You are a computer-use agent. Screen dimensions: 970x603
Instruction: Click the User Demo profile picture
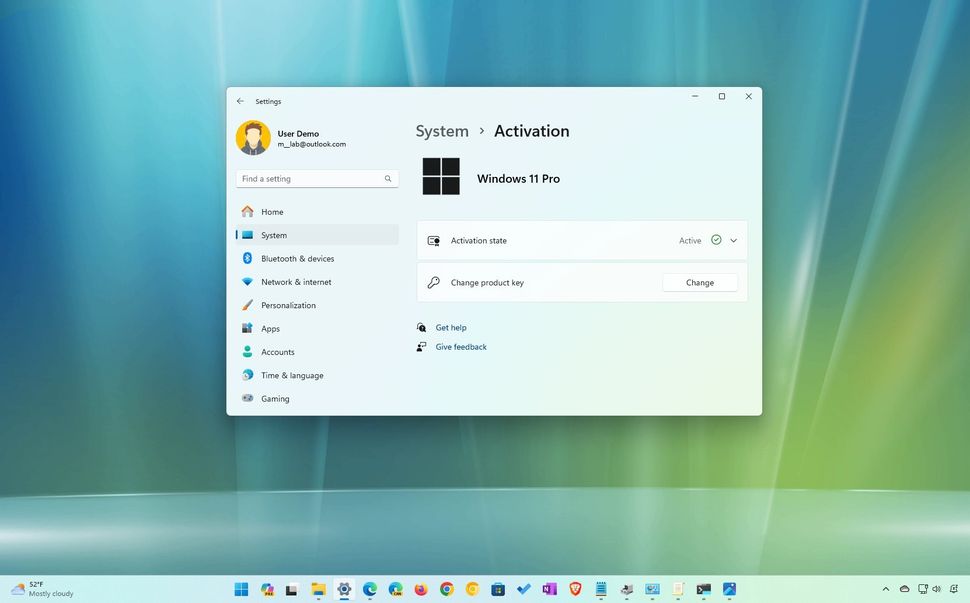(253, 135)
